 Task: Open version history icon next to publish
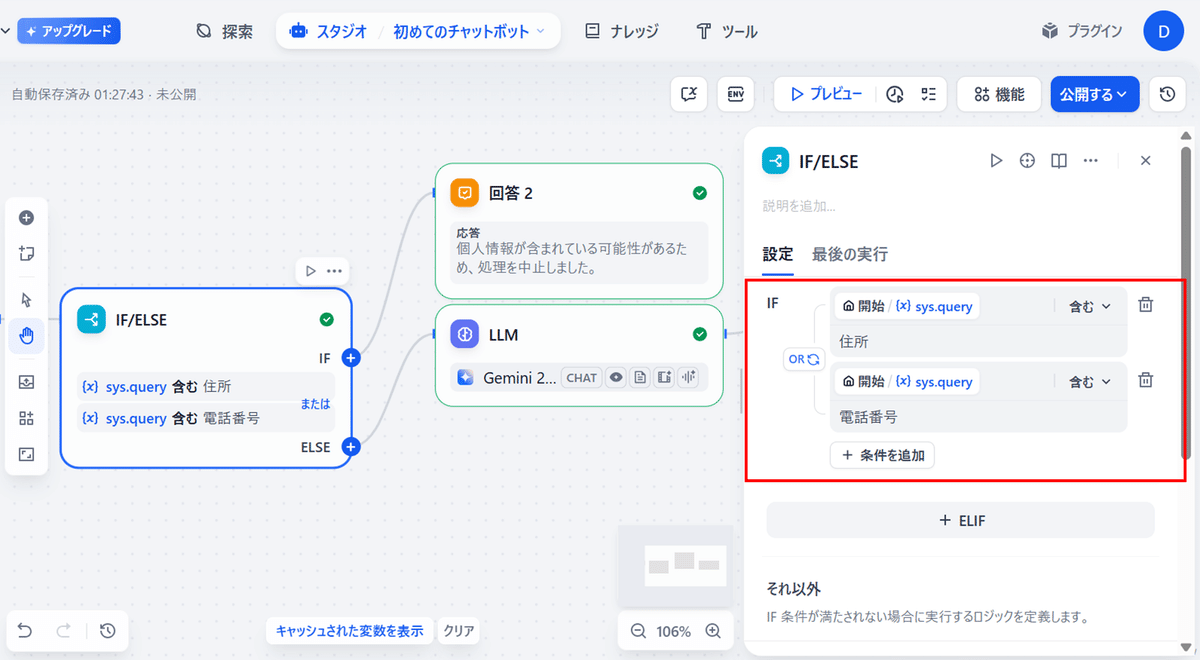point(1167,94)
